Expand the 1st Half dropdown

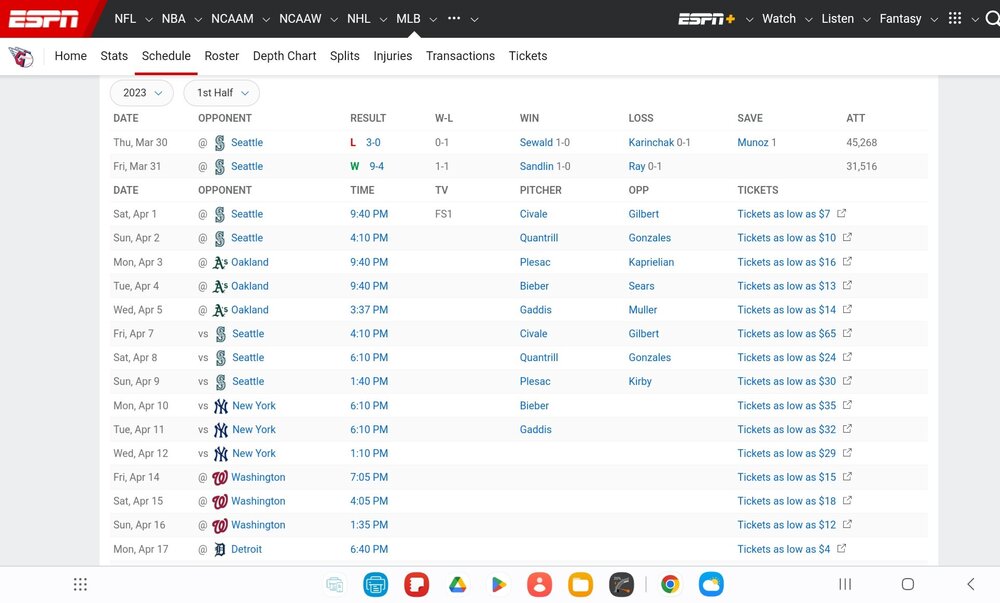coord(221,93)
